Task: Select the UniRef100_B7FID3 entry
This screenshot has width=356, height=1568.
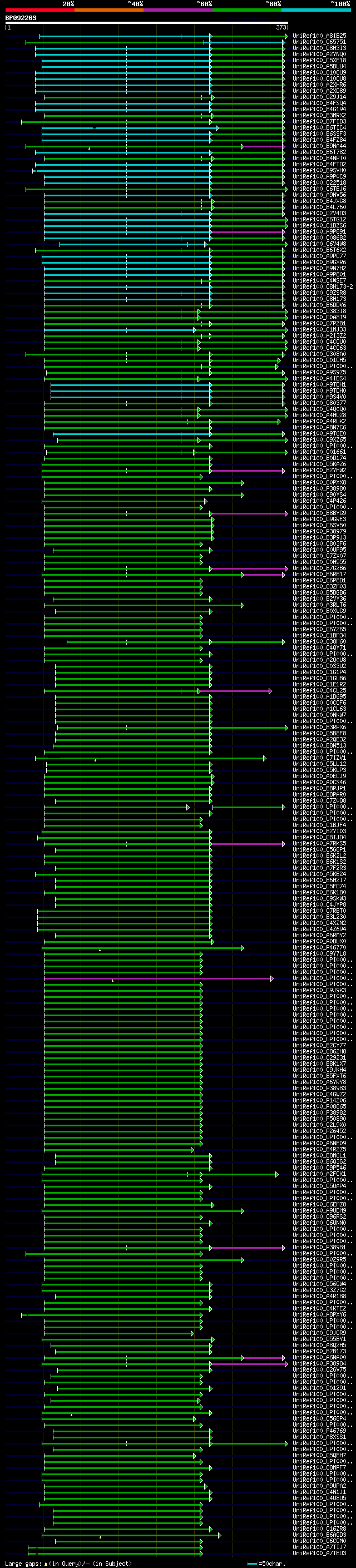Action: point(319,122)
